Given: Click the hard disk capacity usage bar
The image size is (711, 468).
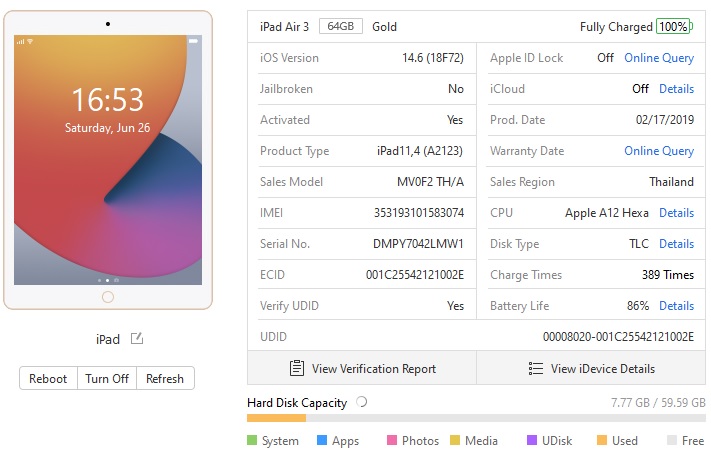Looking at the screenshot, I should pyautogui.click(x=476, y=418).
